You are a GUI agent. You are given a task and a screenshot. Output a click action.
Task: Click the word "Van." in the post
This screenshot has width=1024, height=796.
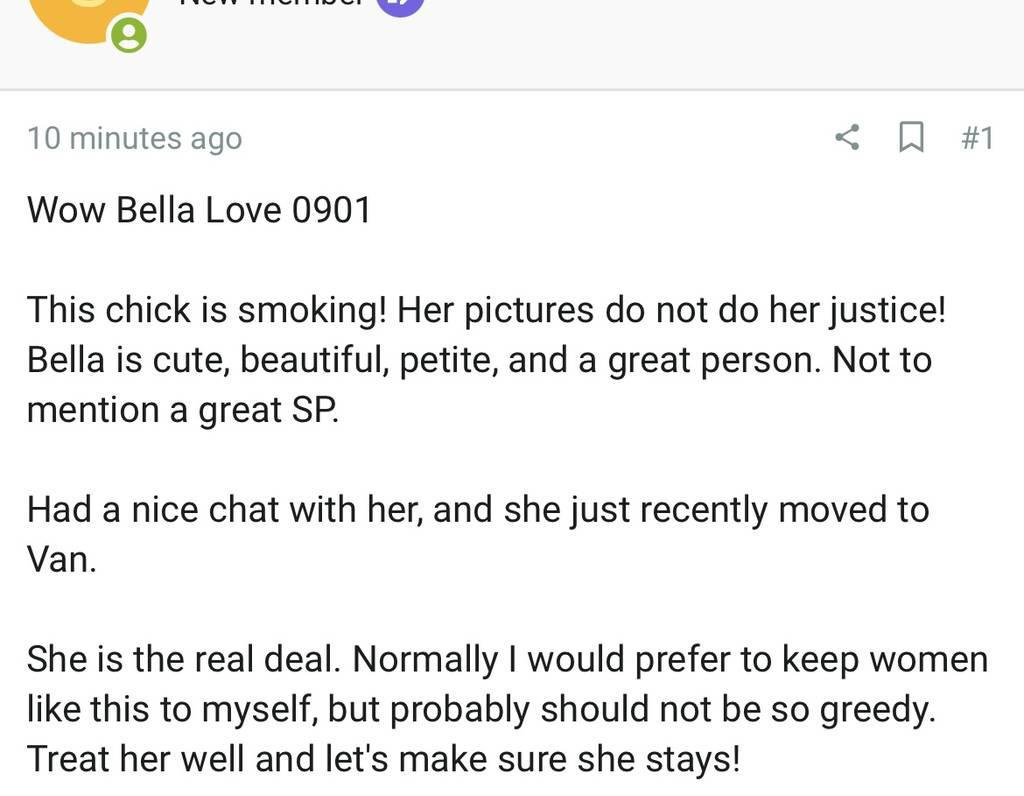62,560
